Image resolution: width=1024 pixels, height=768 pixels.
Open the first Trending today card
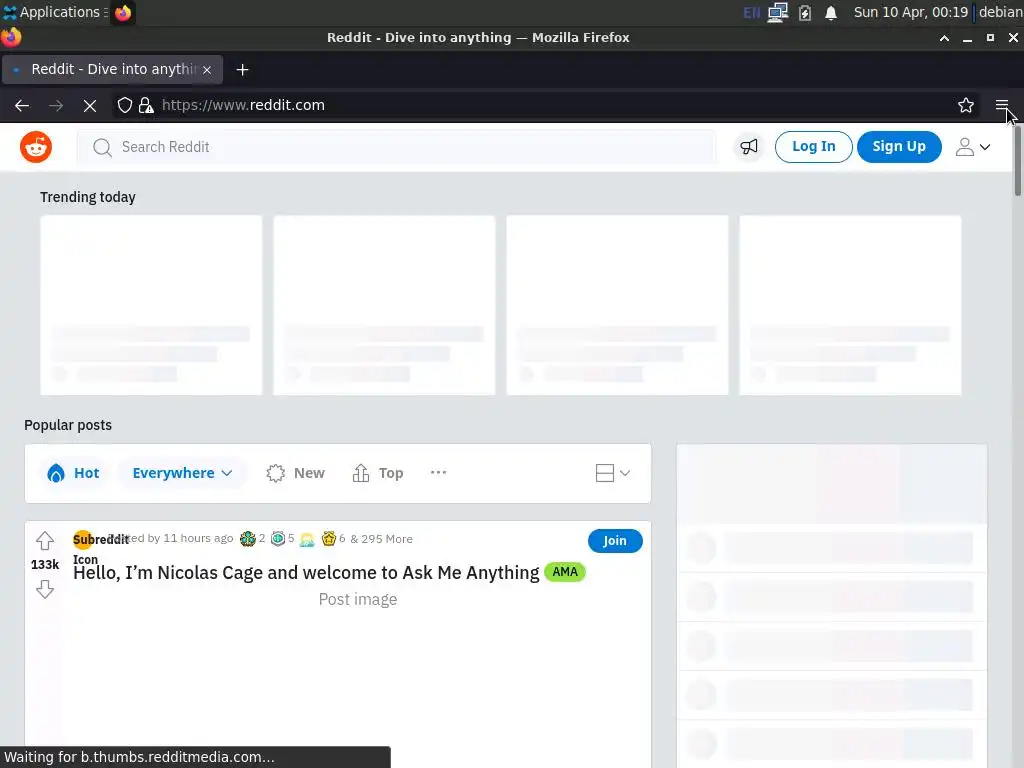click(x=152, y=305)
